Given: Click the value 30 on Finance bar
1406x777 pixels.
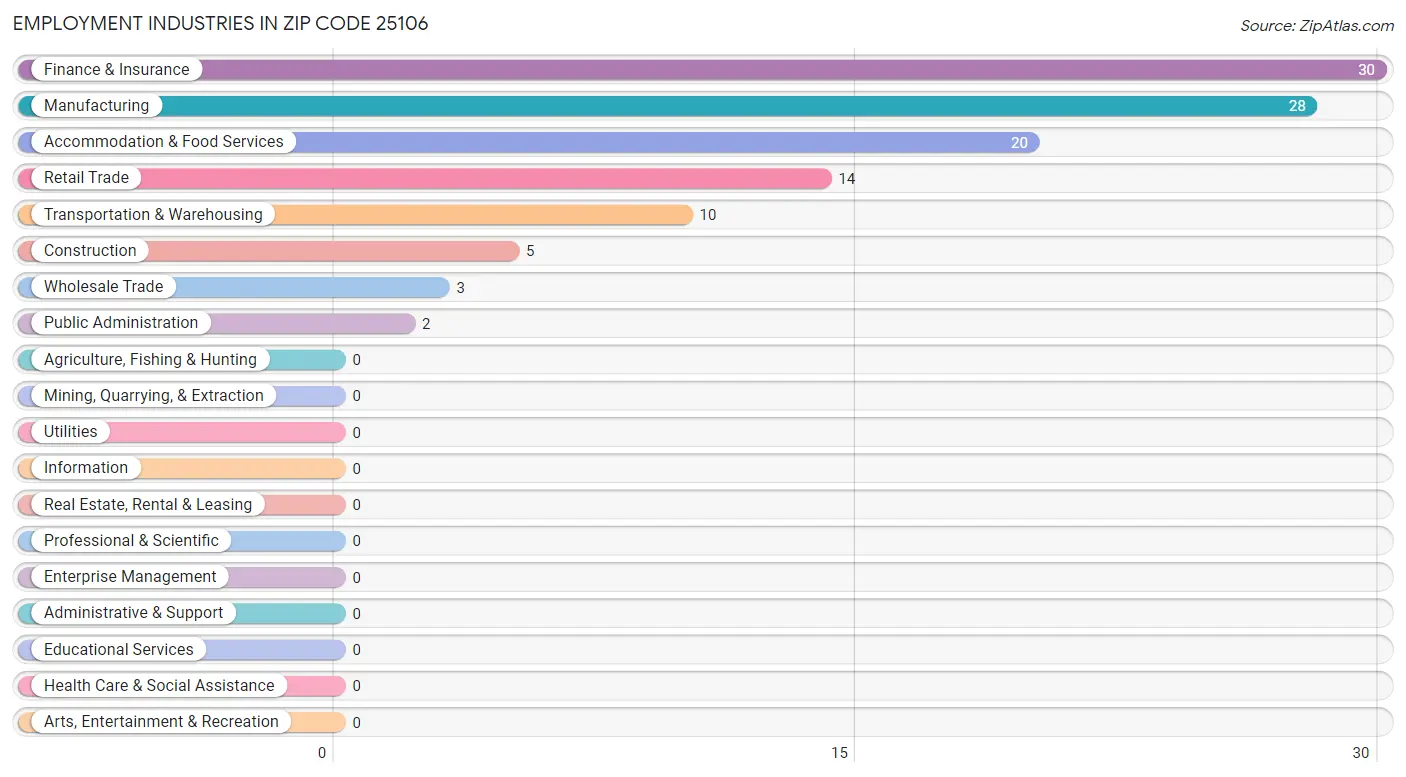Looking at the screenshot, I should point(1366,70).
